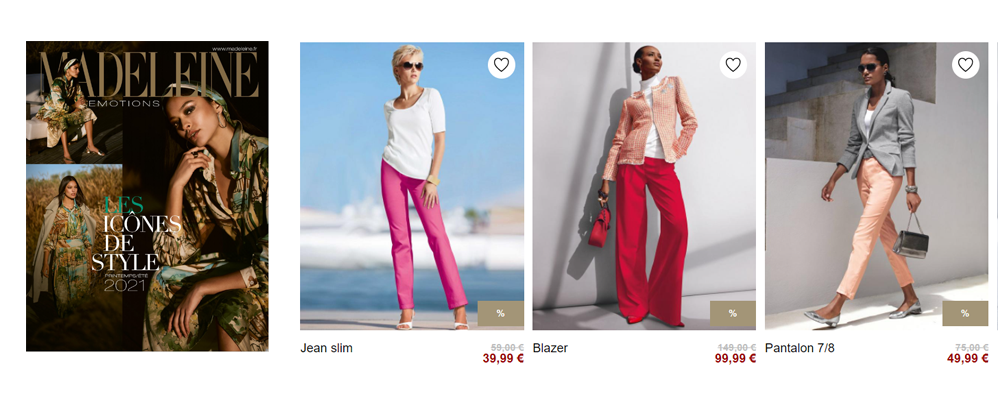This screenshot has width=1000, height=400.
Task: Open the Jean slim product title link
Action: 327,348
